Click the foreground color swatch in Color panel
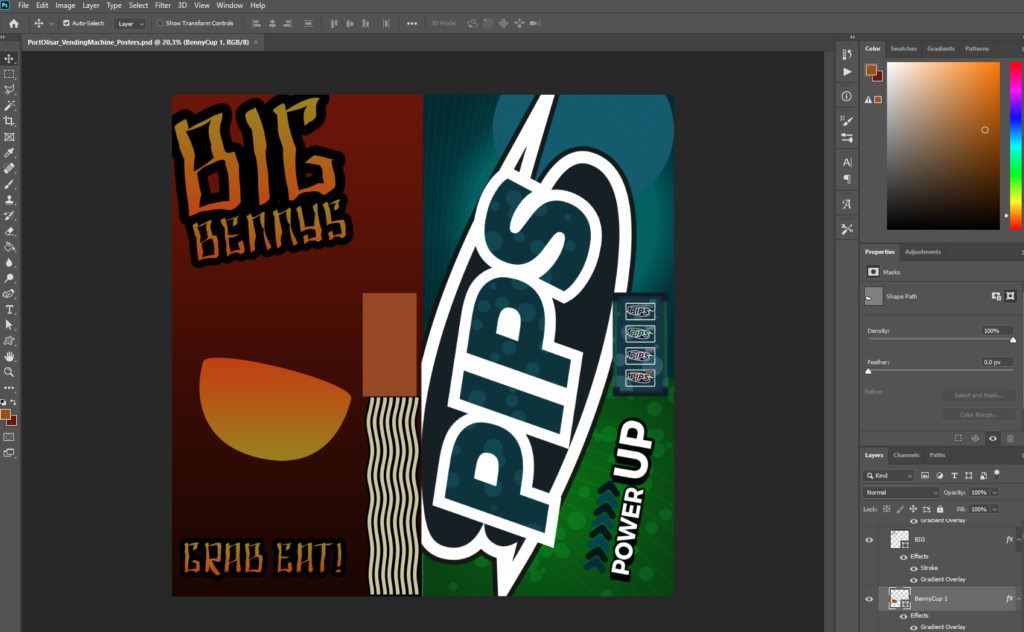The width and height of the screenshot is (1024, 632). (871, 70)
